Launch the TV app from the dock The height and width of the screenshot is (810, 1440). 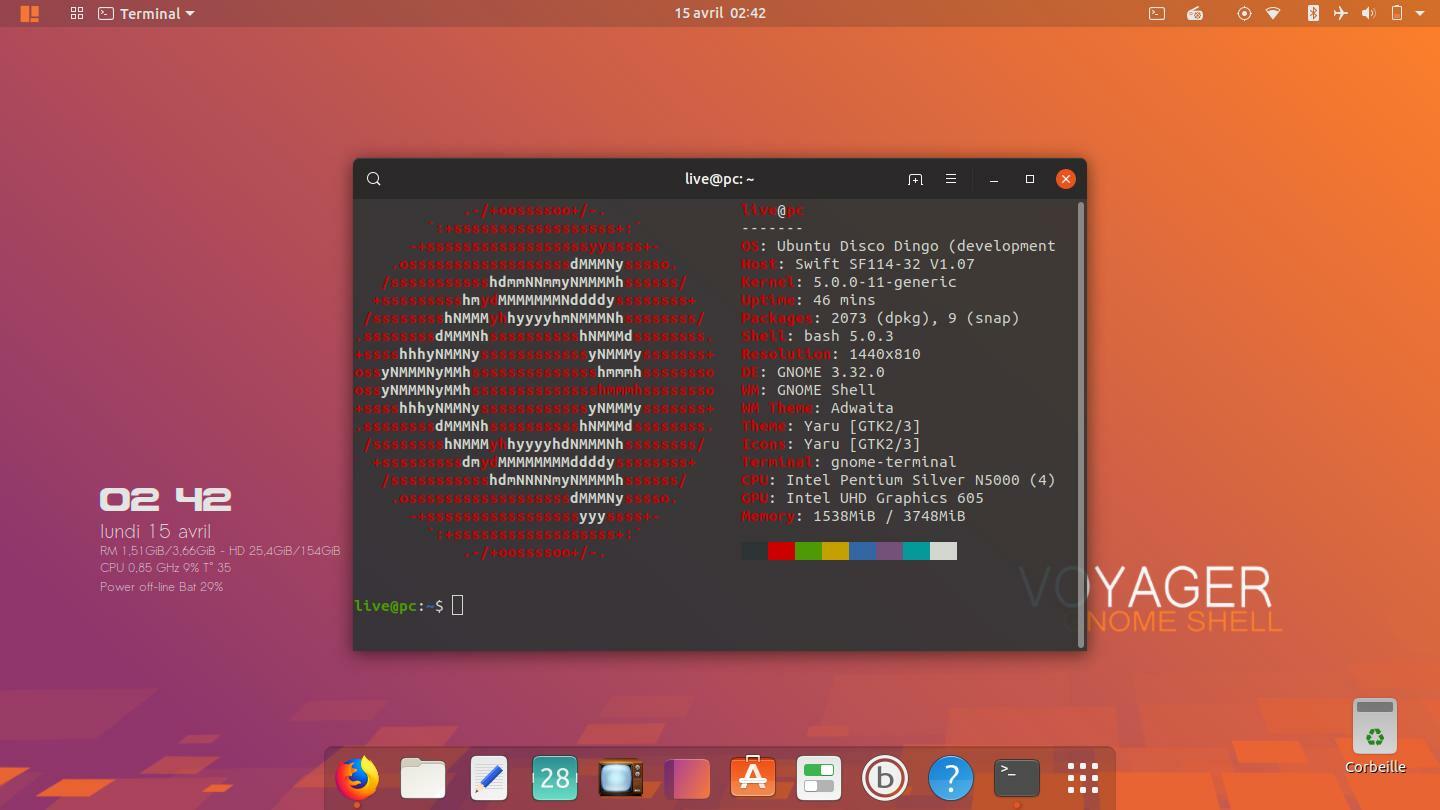click(621, 778)
